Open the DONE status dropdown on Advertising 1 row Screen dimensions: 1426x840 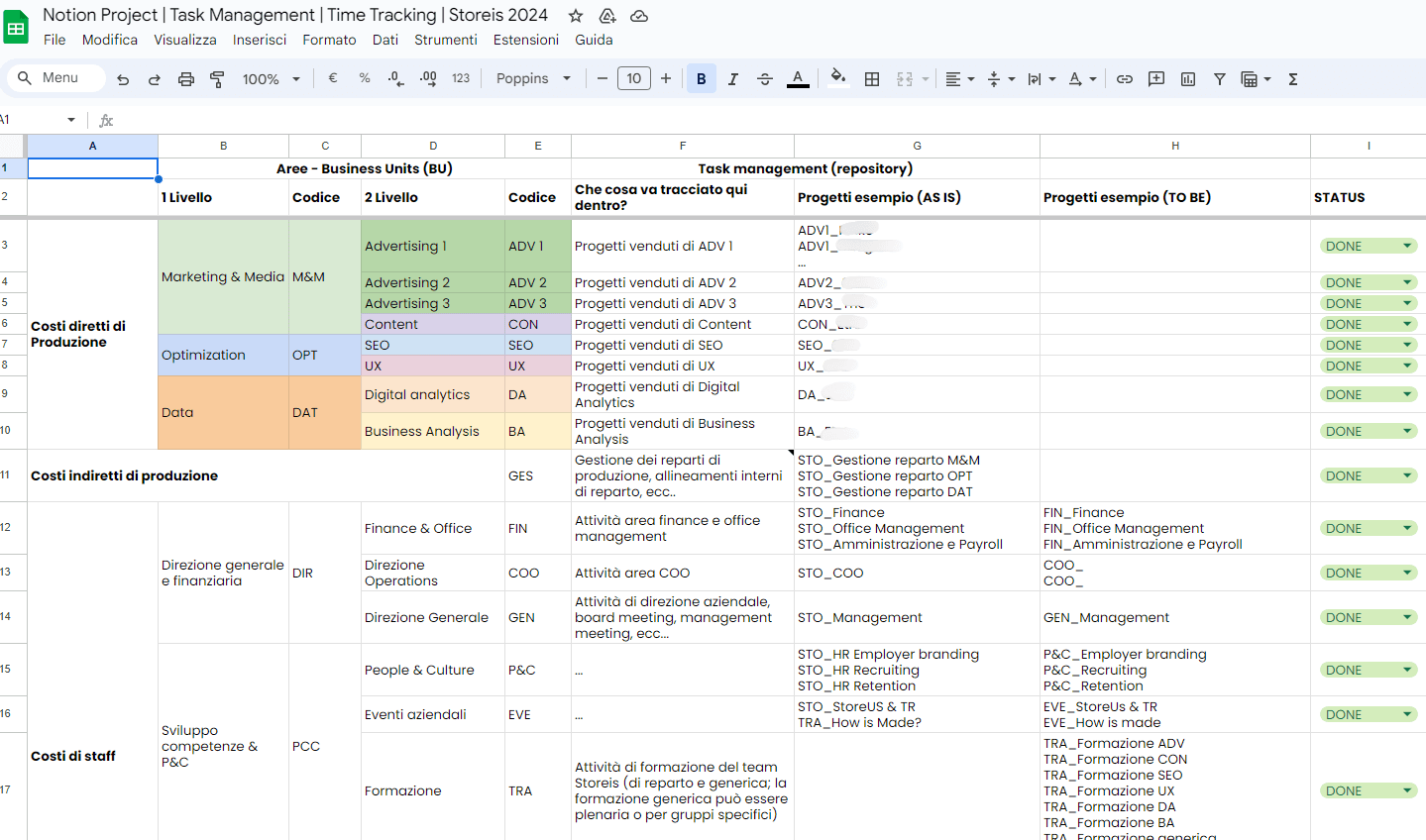coord(1406,245)
